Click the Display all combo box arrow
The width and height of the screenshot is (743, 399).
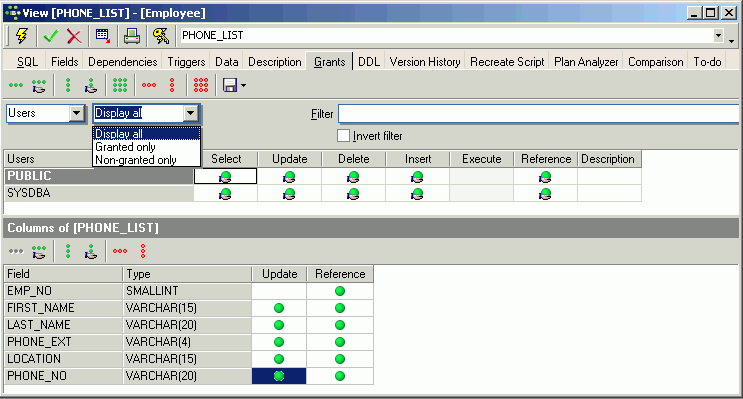190,113
